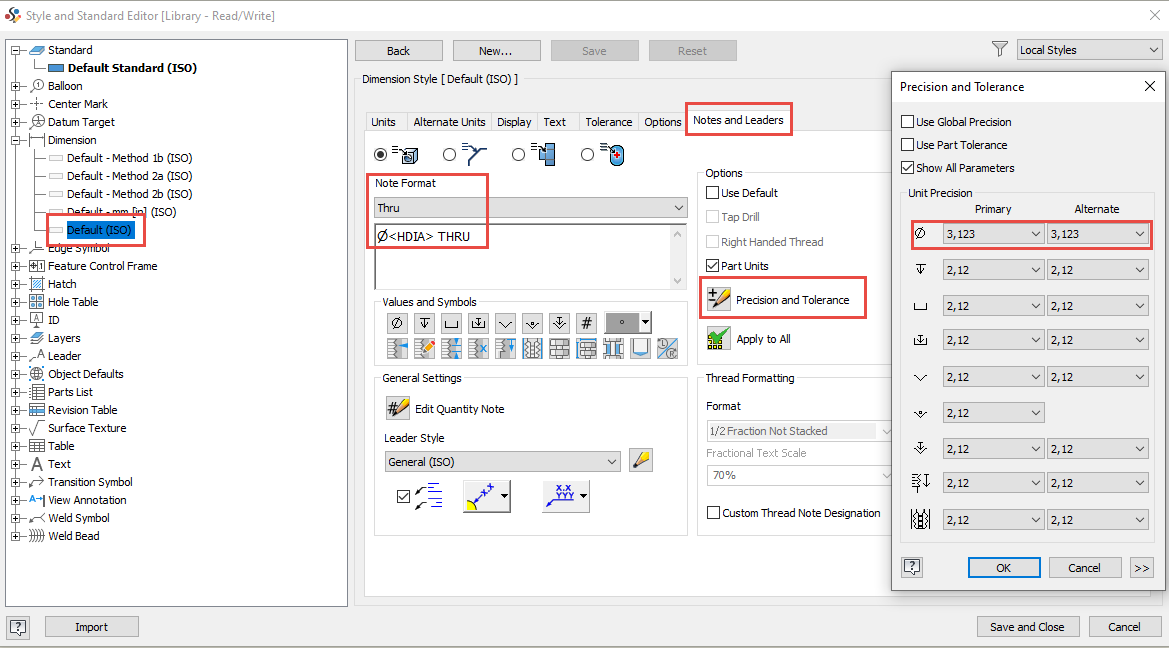
Task: Click the Precision and Tolerance icon button
Action: [719, 299]
